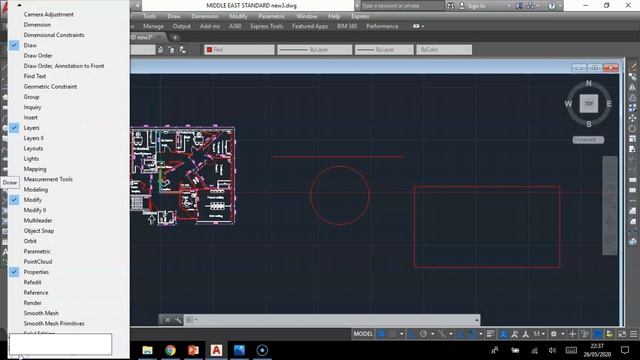This screenshot has height=360, width=640.
Task: Expand the snap mode dropdown arrow in status bar
Action: point(402,334)
